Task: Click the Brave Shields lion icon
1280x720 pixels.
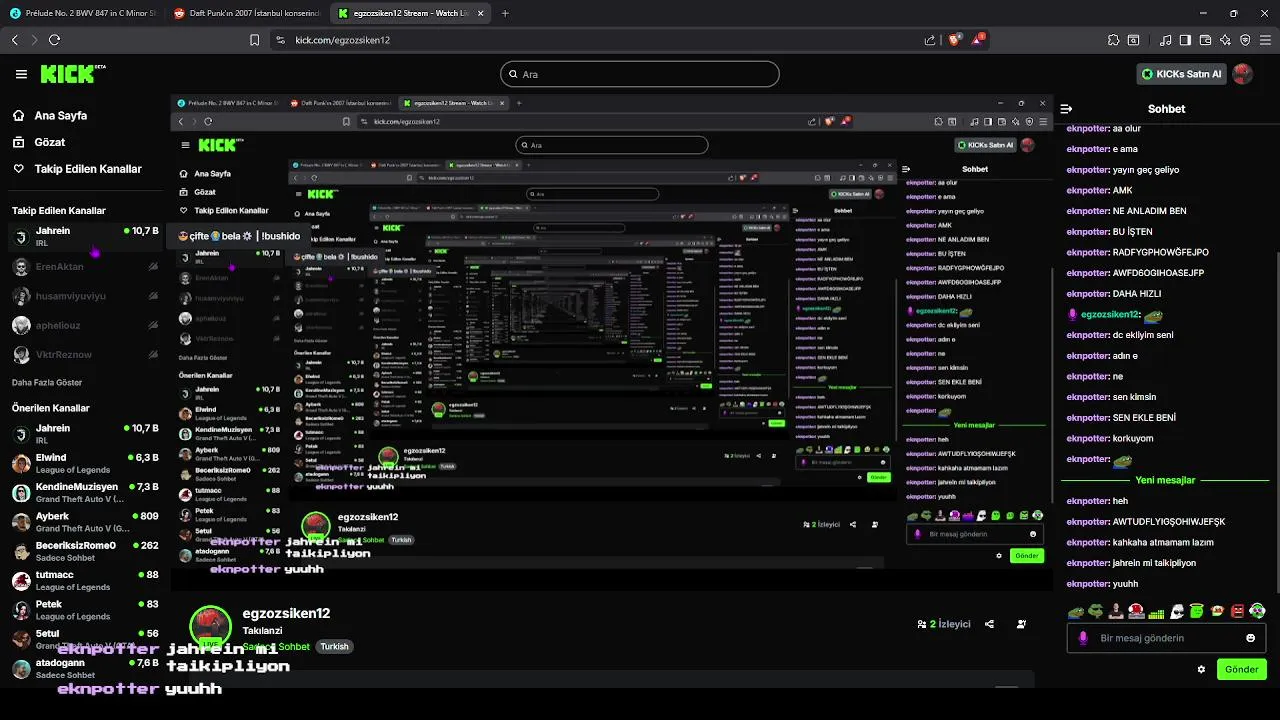Action: 955,40
